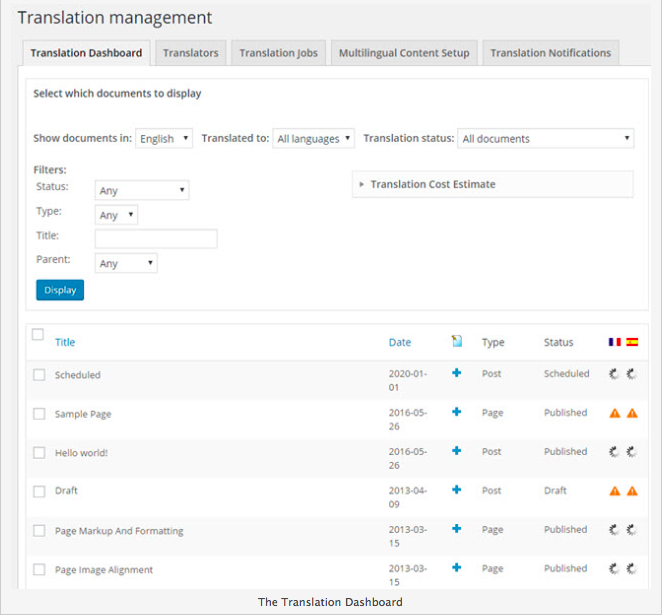Tick the Draft post checkbox

pos(39,491)
